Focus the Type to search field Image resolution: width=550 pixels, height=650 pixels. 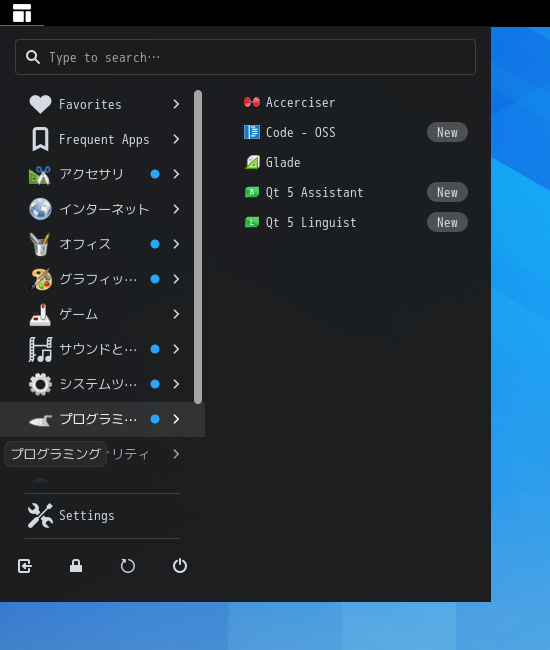(245, 57)
